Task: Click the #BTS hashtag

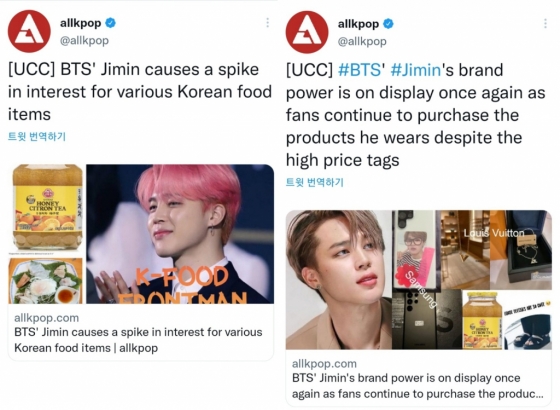Action: coord(359,70)
